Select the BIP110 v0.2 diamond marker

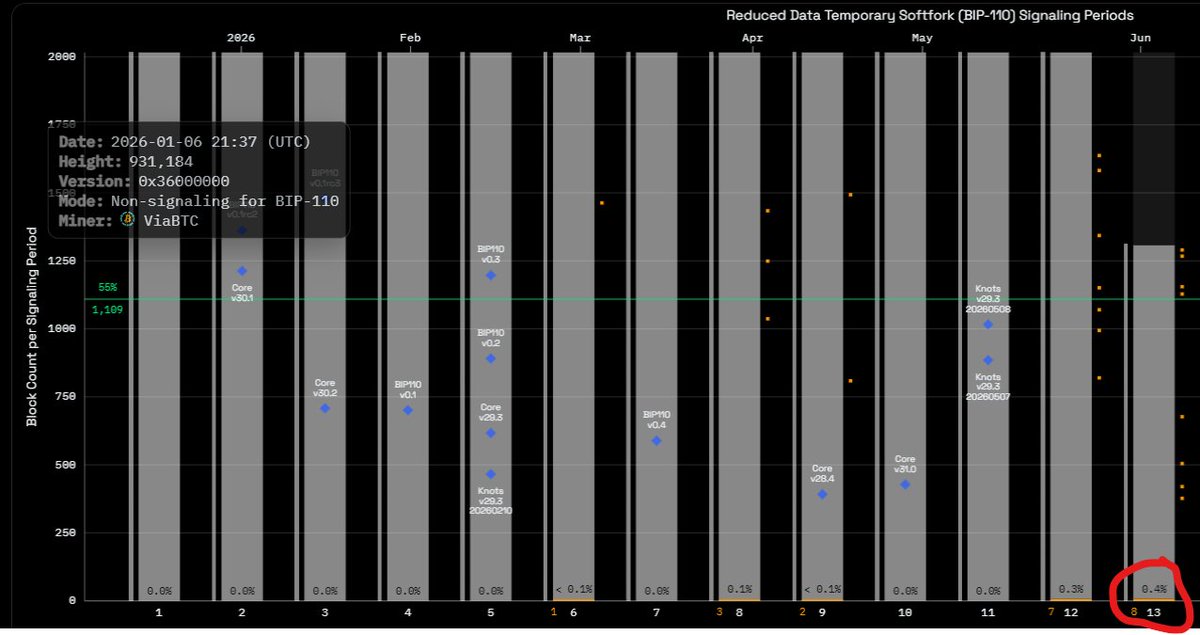click(491, 358)
